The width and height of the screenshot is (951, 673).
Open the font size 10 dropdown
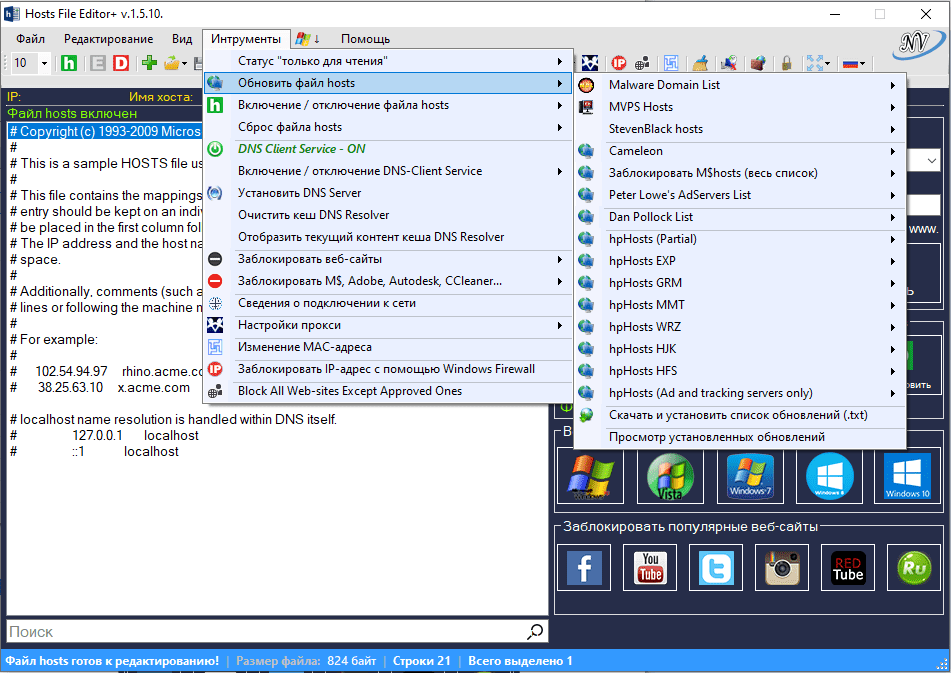[x=44, y=63]
